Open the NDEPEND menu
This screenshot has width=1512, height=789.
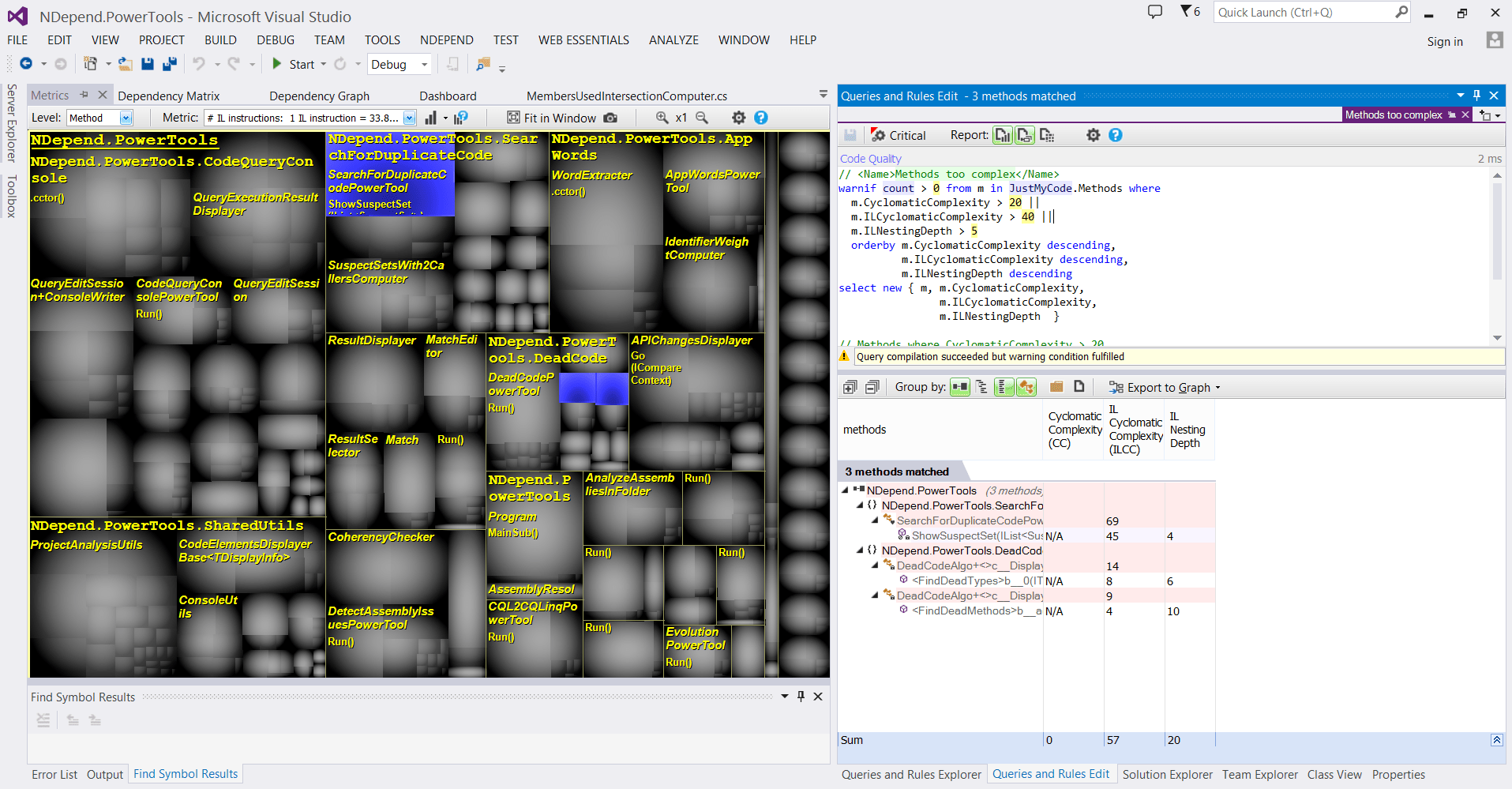[x=446, y=39]
